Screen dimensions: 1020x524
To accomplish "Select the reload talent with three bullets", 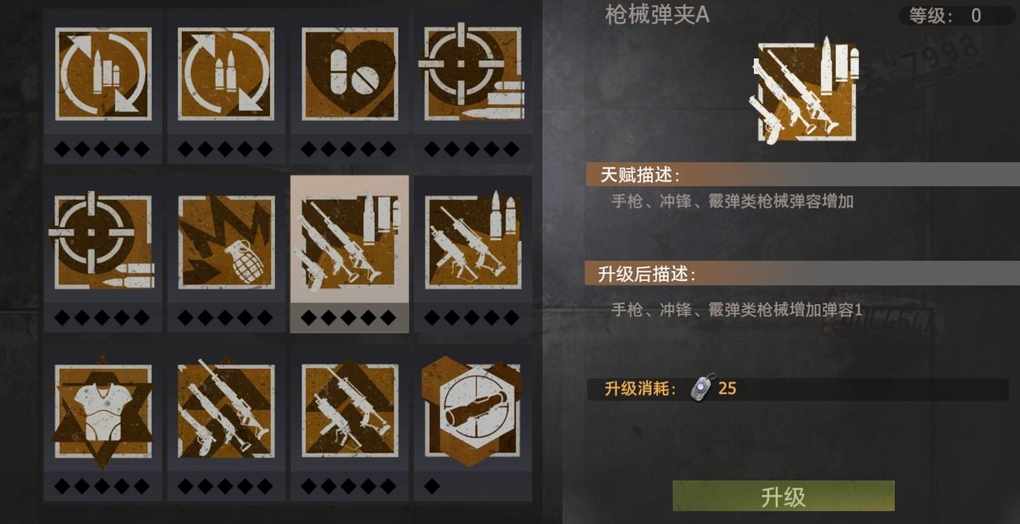I will 103,73.
